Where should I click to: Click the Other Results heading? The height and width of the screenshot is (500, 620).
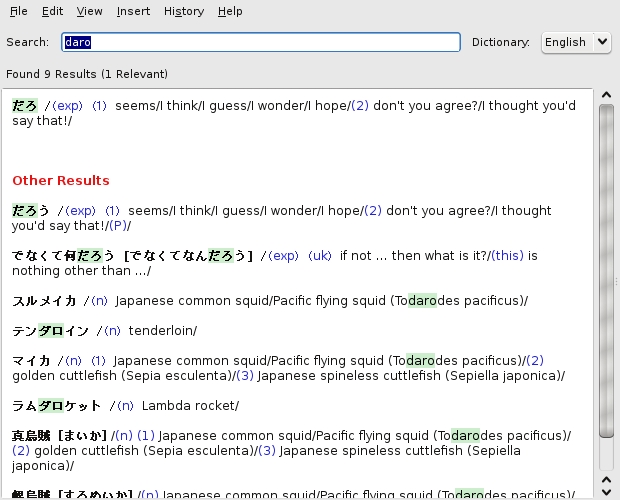coord(61,180)
